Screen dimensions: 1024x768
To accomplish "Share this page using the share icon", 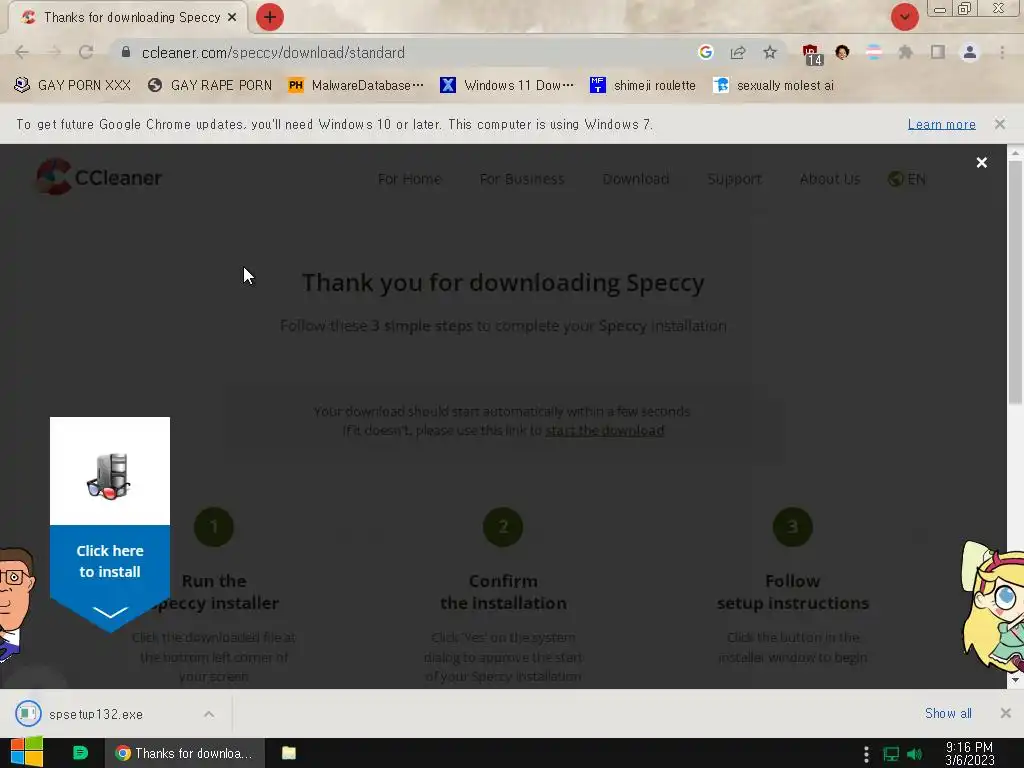I will [x=738, y=52].
